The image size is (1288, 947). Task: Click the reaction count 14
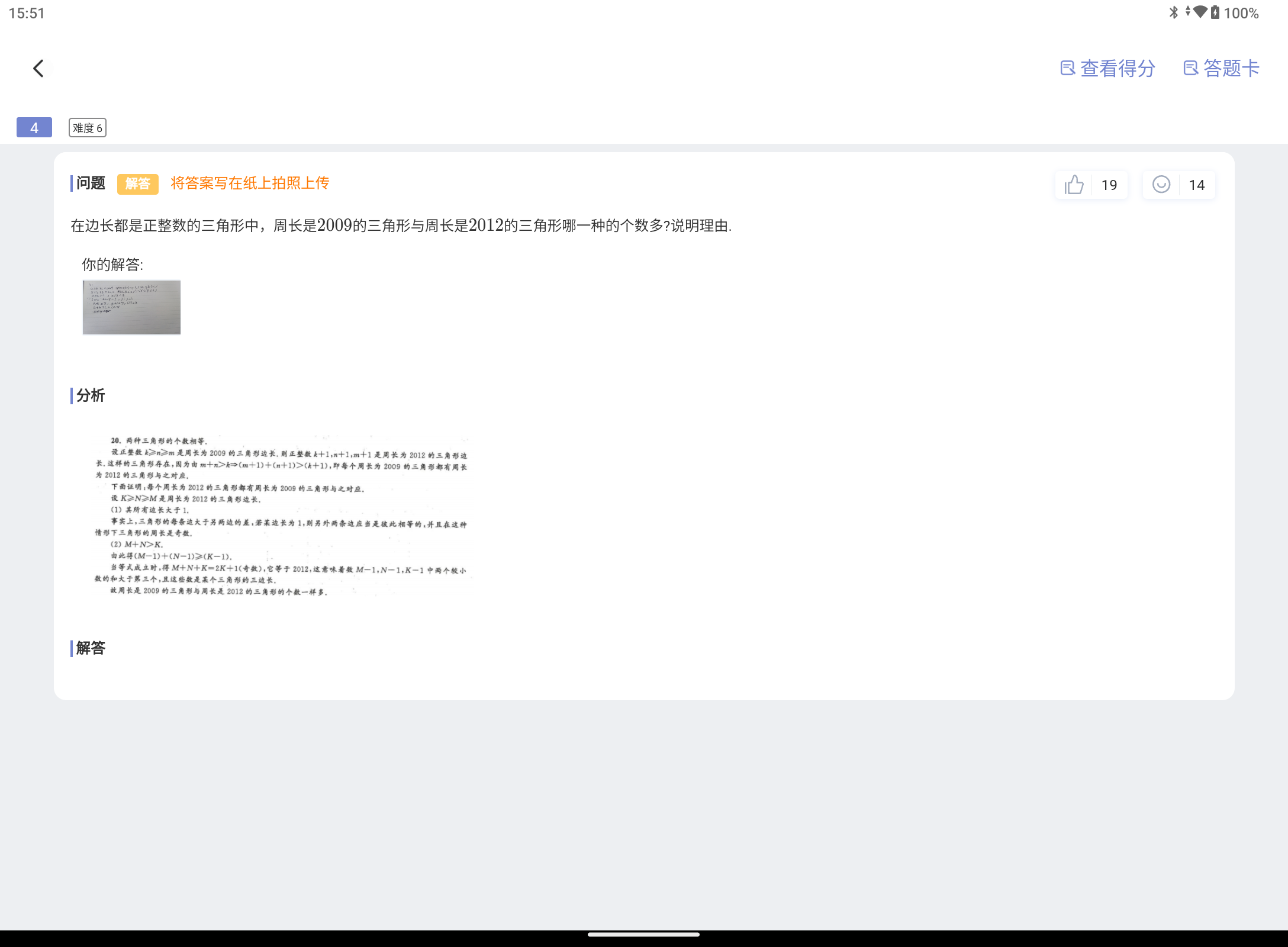[1196, 185]
